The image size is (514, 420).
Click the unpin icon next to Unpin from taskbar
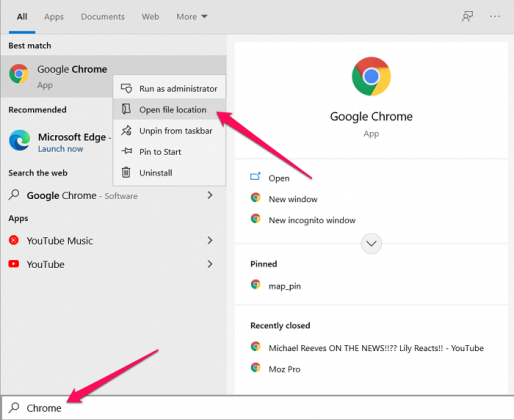[x=126, y=130]
